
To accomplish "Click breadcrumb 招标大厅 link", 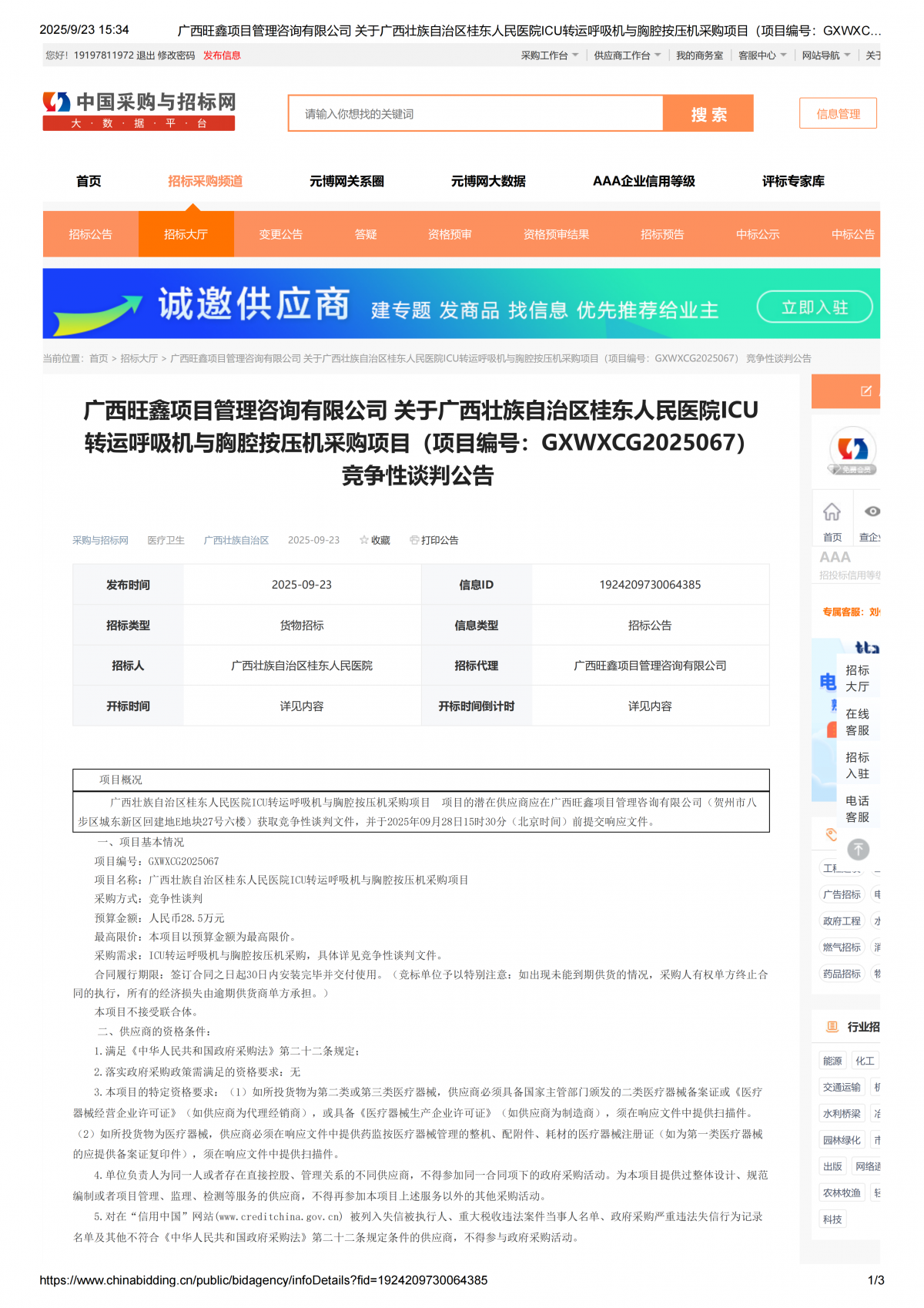I will pos(139,358).
